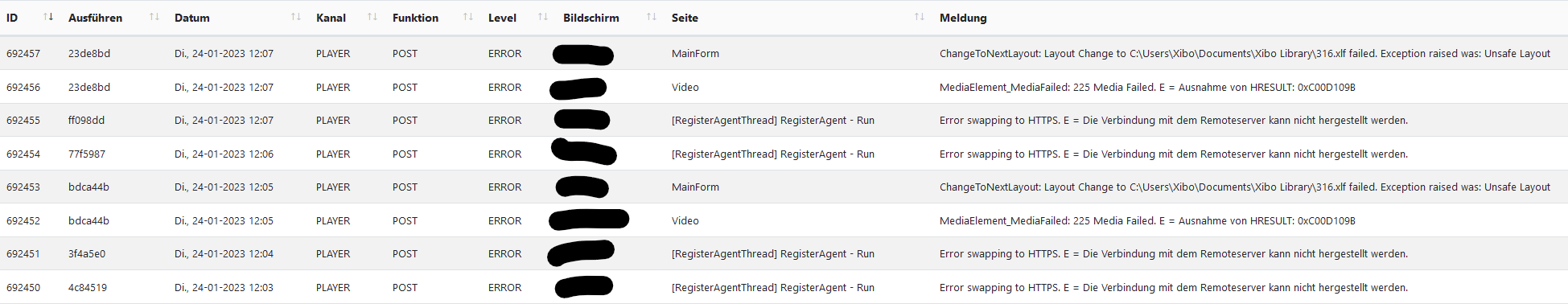The height and width of the screenshot is (304, 1568).
Task: Sort by Kanal column arrows icon
Action: point(372,17)
